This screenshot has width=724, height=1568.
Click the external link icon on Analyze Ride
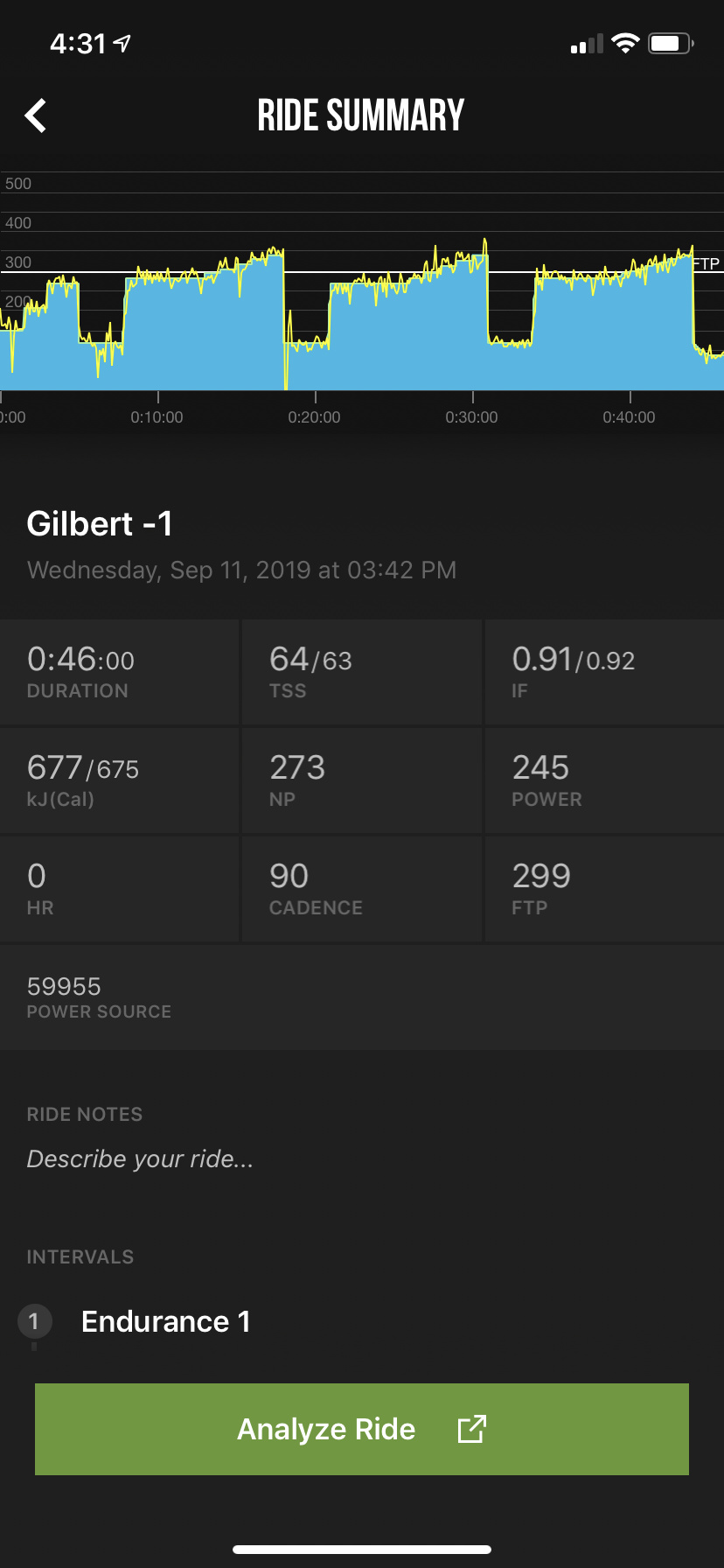[471, 1429]
